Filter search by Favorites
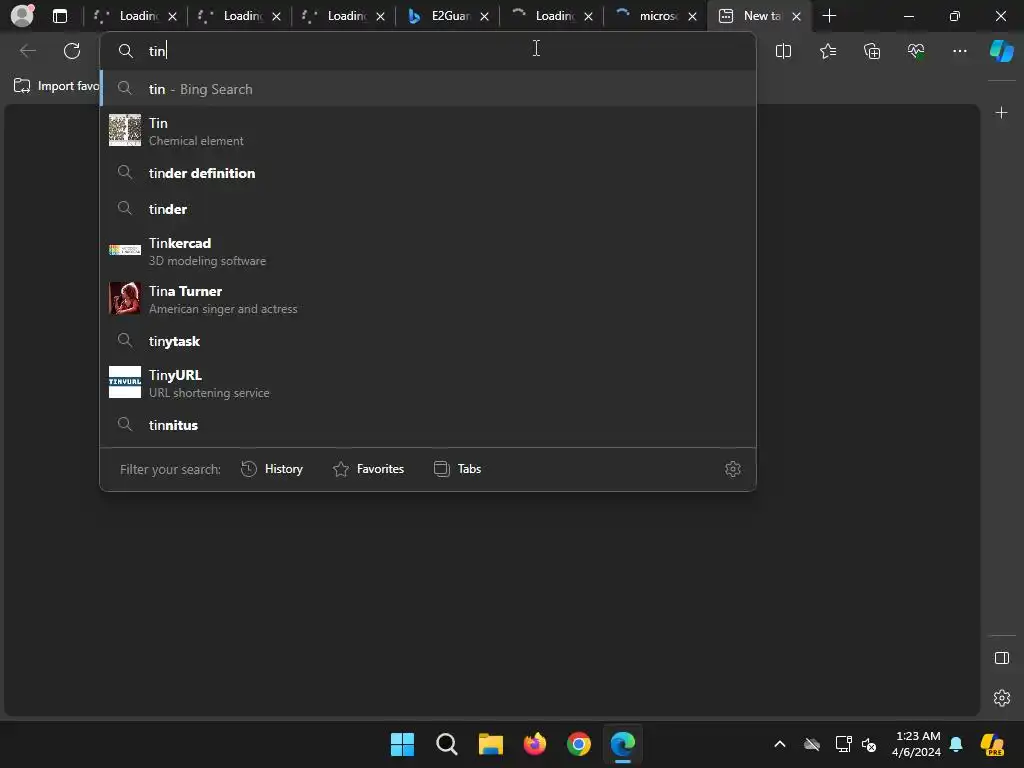 (368, 469)
